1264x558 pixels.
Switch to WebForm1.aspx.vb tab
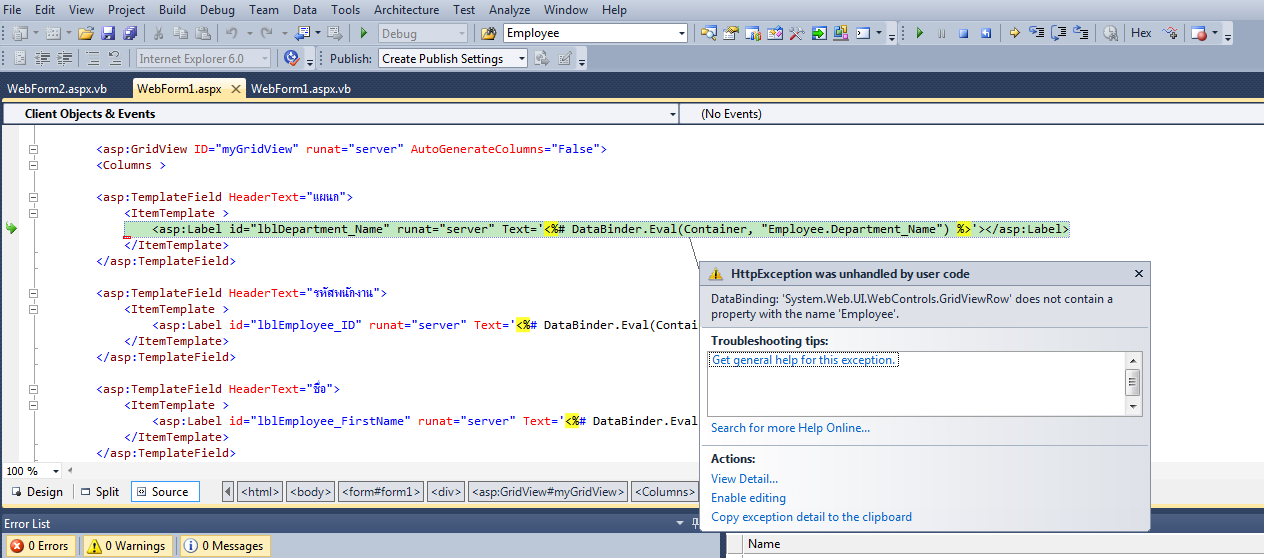coord(301,89)
